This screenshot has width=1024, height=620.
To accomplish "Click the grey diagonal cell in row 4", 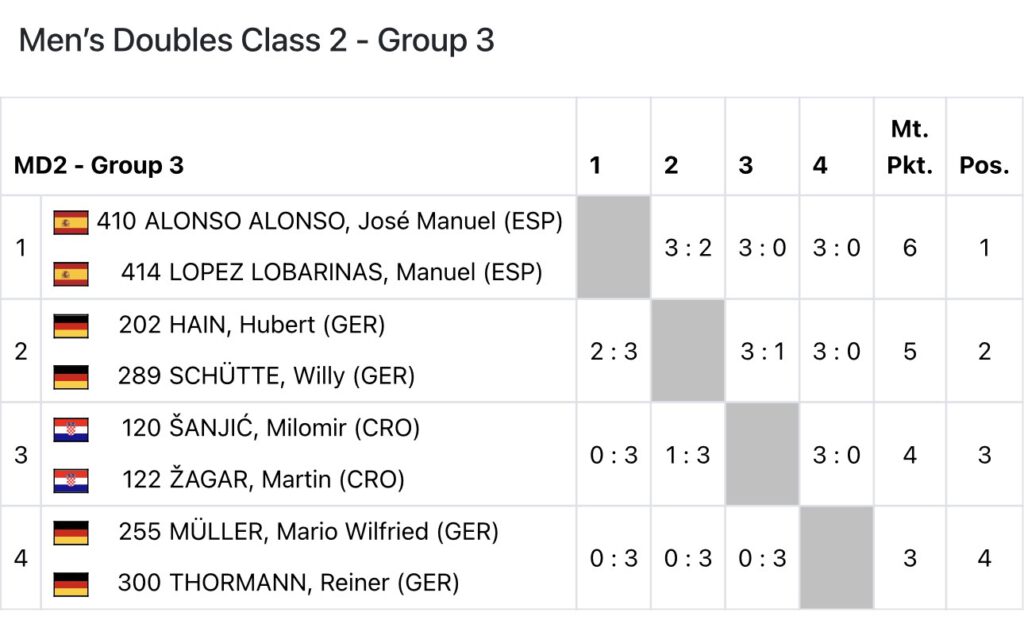I will (836, 558).
